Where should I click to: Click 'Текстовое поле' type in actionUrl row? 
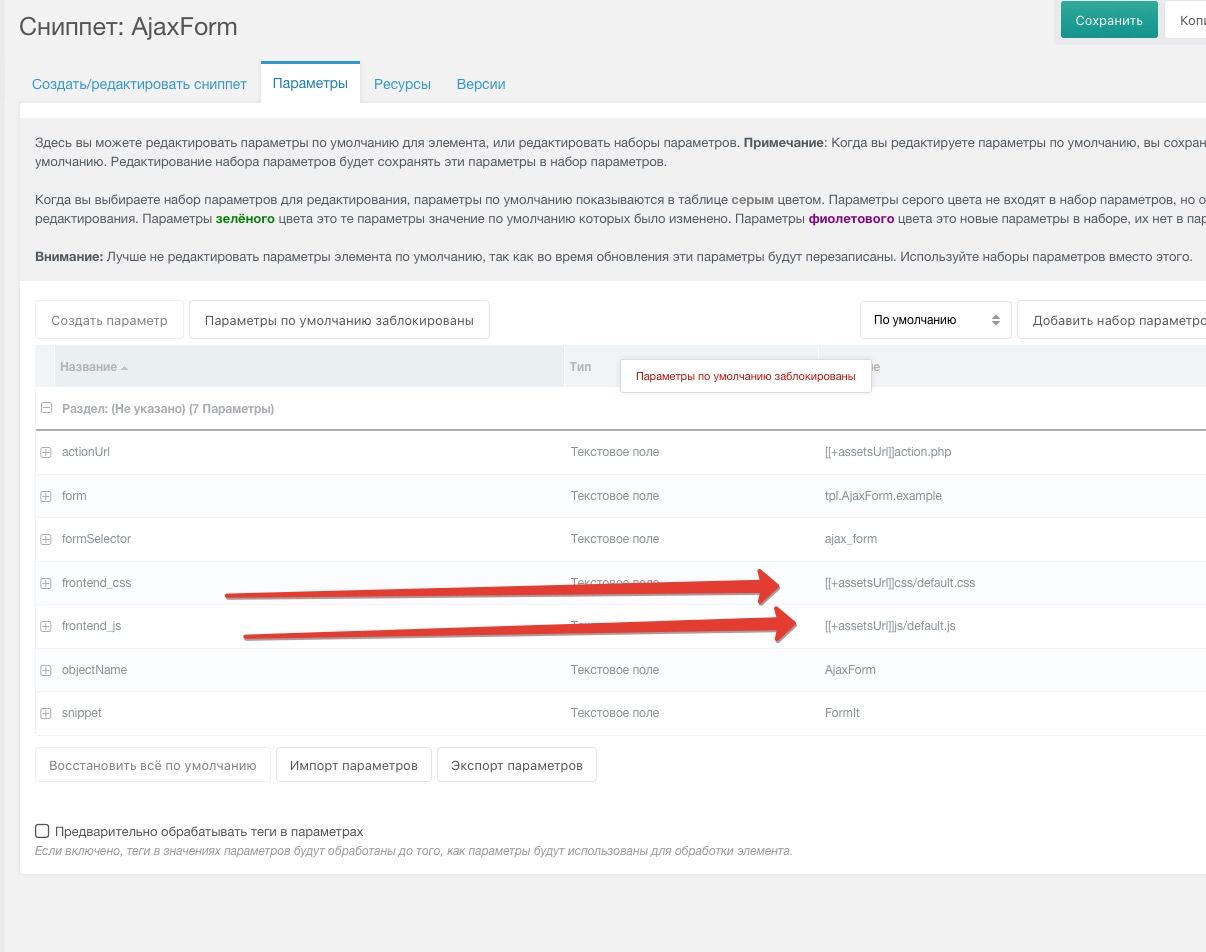615,452
